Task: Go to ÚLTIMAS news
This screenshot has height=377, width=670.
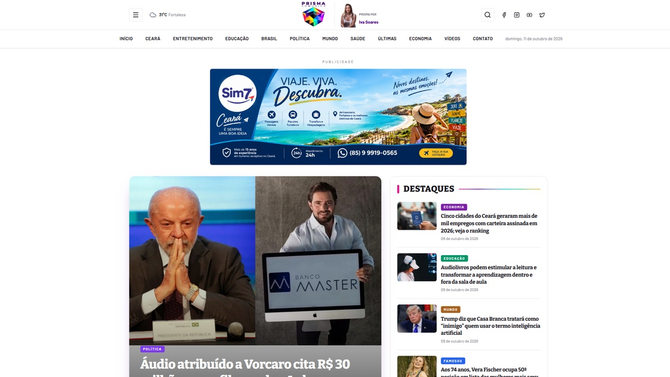Action: click(x=387, y=39)
